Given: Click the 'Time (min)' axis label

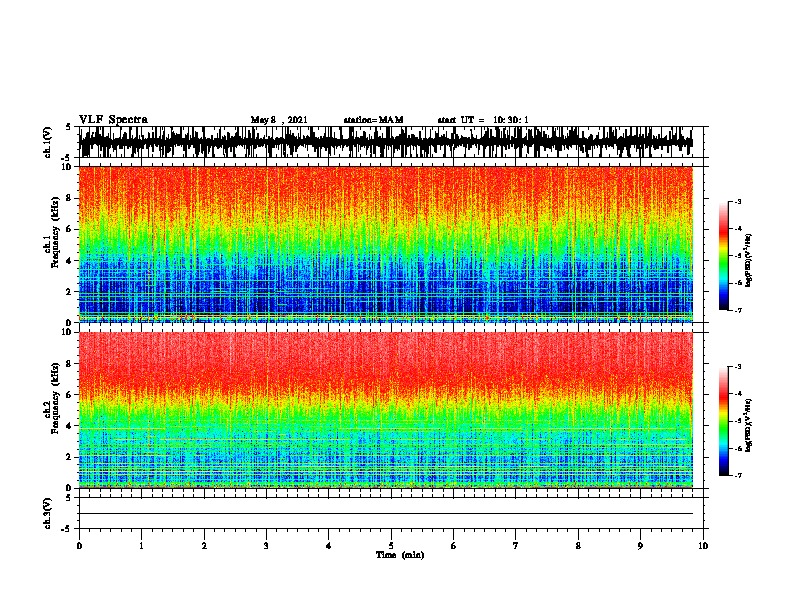Looking at the screenshot, I should pos(400,555).
